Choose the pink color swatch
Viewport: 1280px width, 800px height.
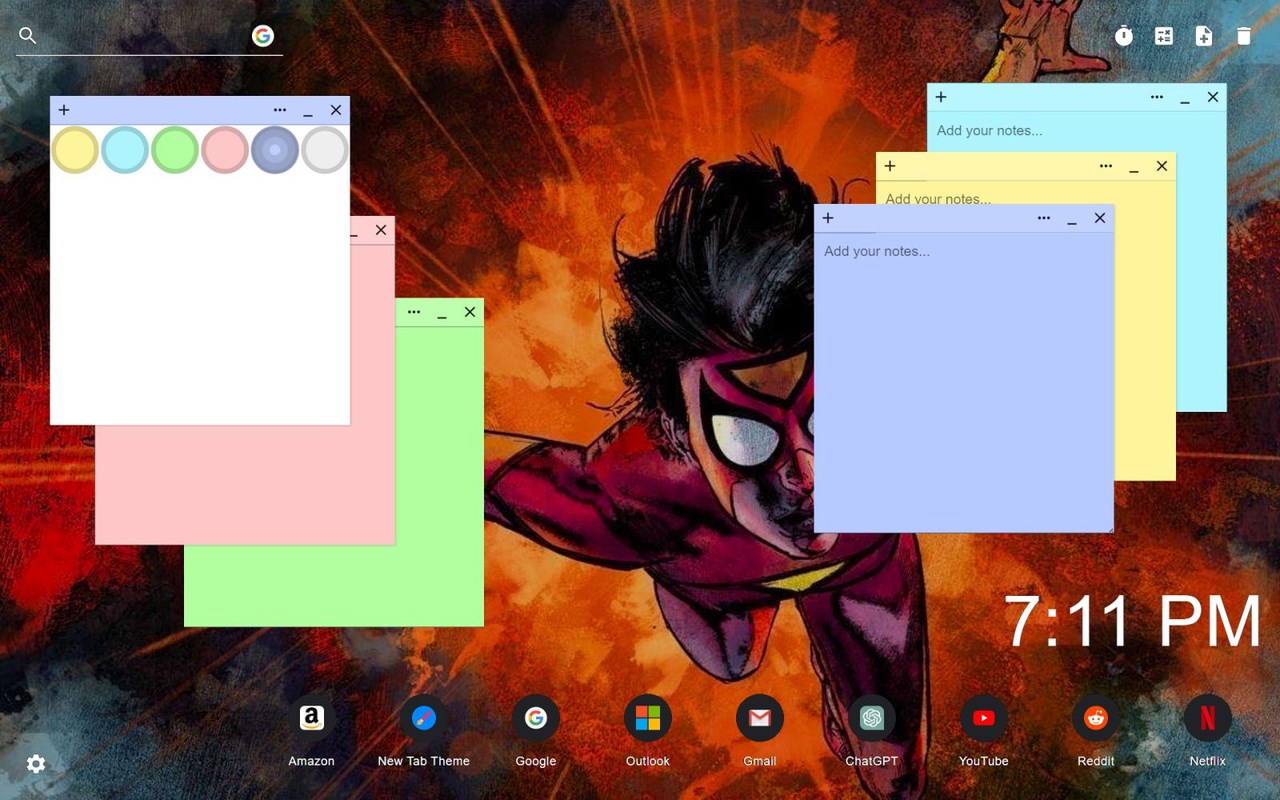click(x=225, y=150)
